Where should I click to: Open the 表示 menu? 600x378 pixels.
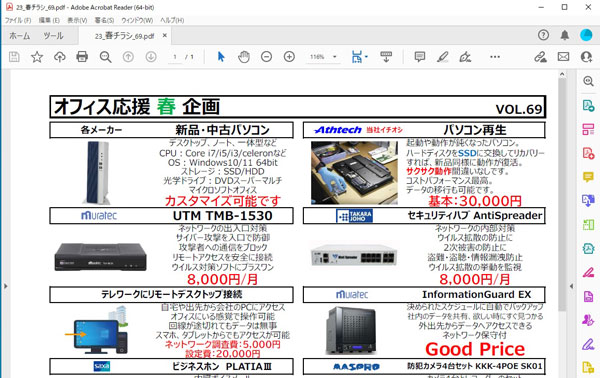click(77, 20)
